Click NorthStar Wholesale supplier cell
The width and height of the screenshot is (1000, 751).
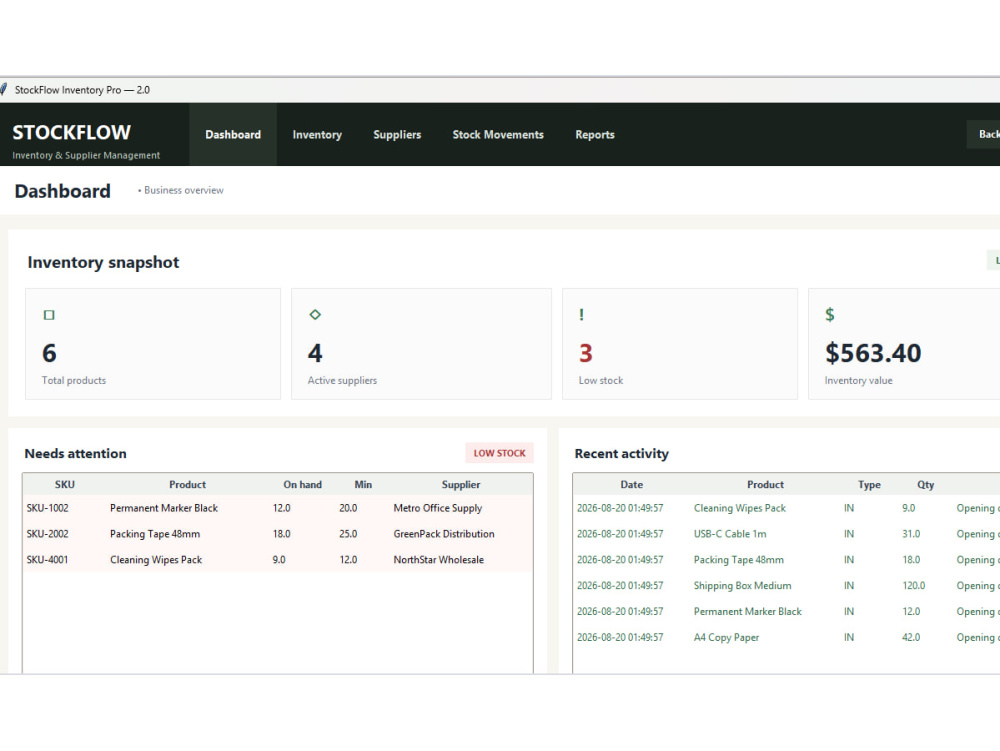pos(439,560)
